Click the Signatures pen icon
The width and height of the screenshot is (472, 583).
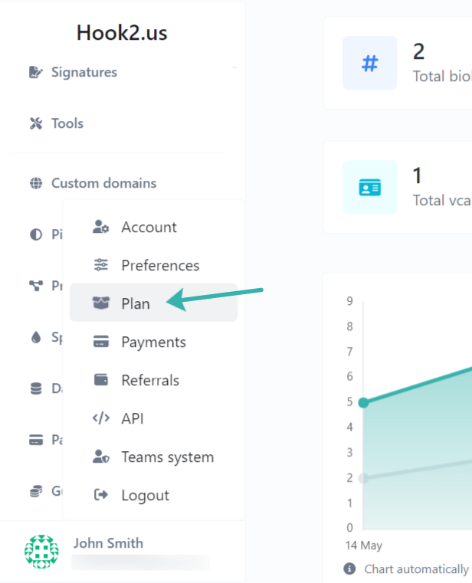[x=36, y=72]
